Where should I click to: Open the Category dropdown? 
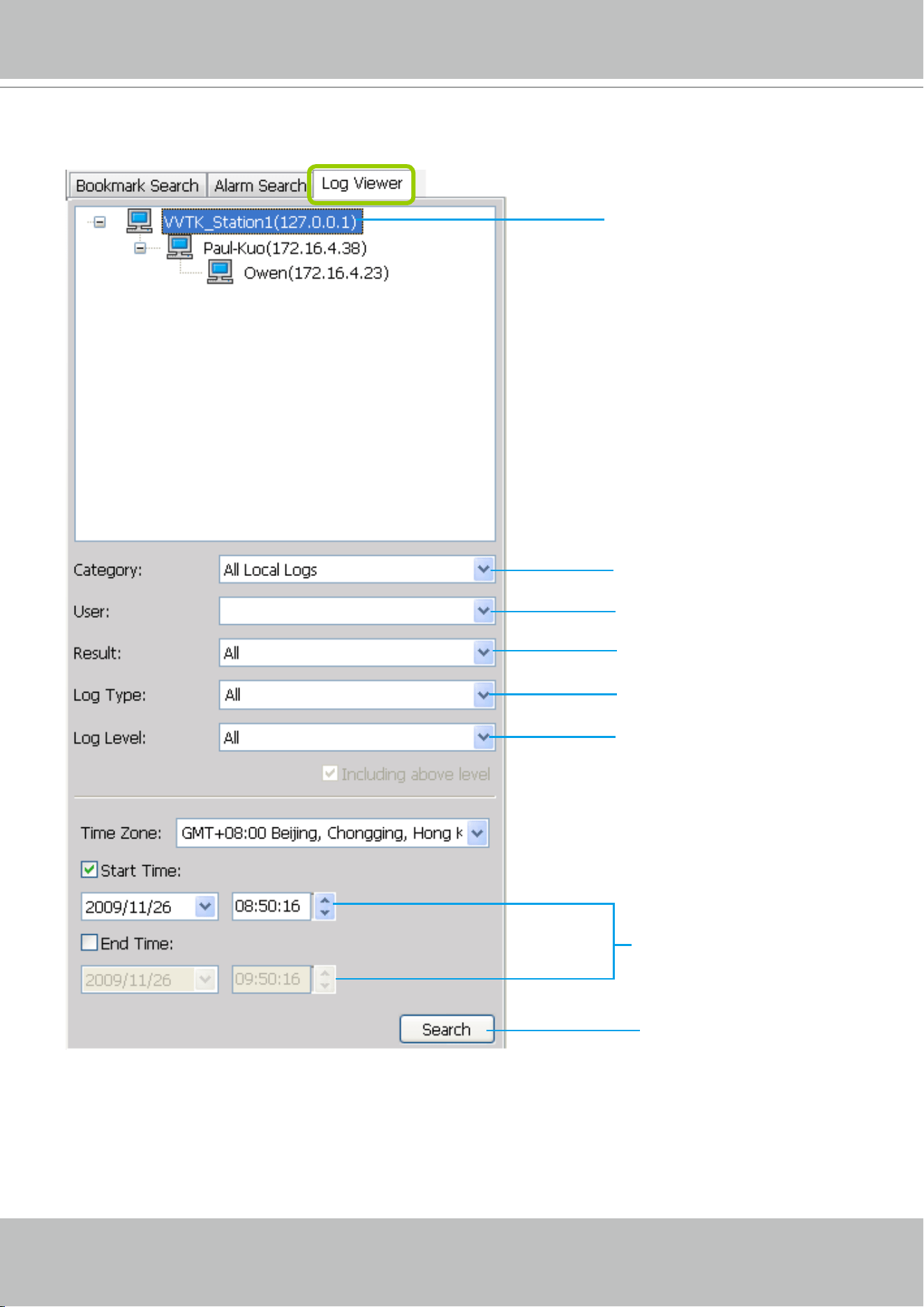(484, 570)
